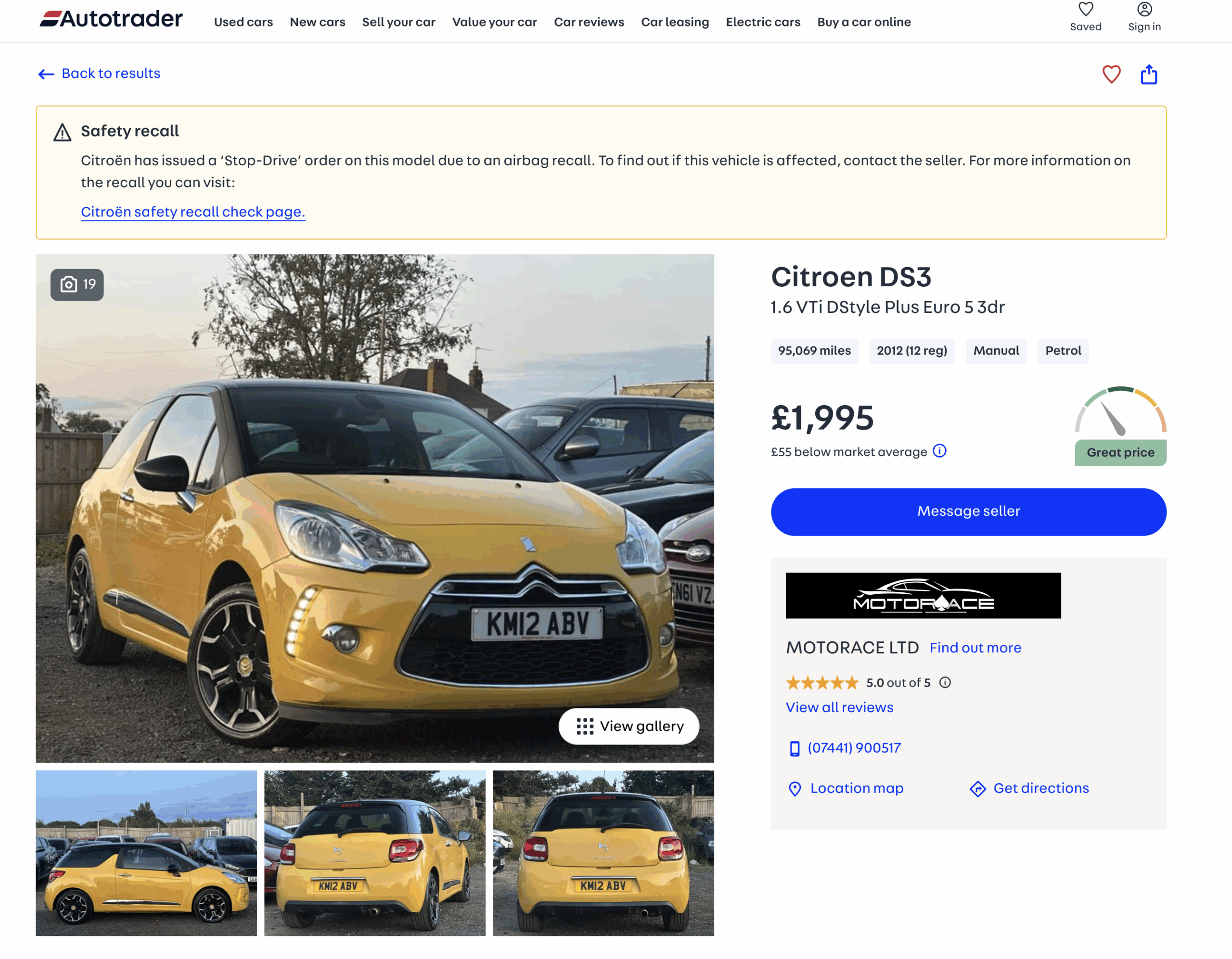
Task: Click the Get directions diamond icon
Action: click(x=977, y=788)
